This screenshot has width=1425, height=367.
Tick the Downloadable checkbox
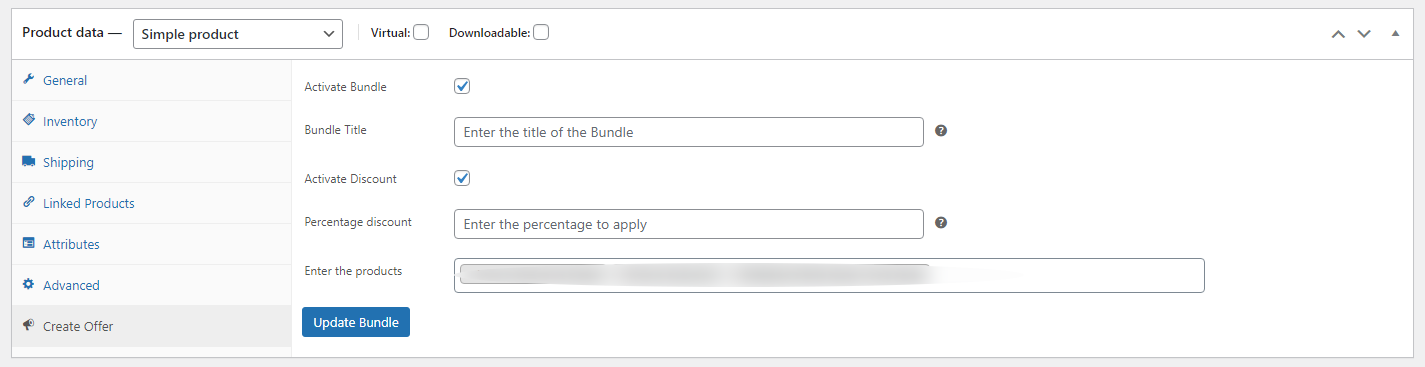click(x=541, y=32)
